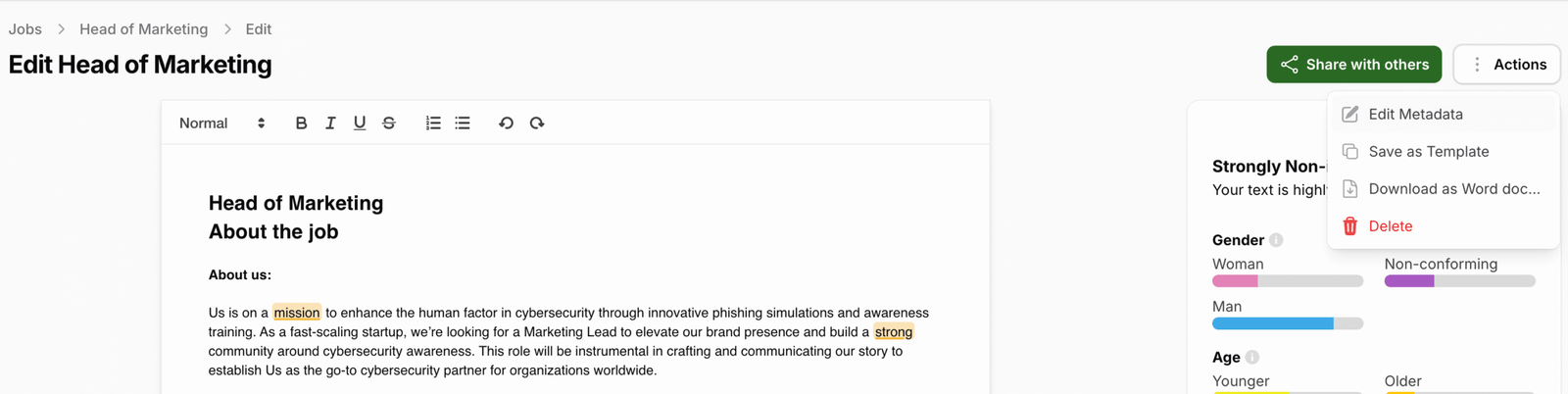
Task: Redo the last undone edit
Action: [x=537, y=123]
